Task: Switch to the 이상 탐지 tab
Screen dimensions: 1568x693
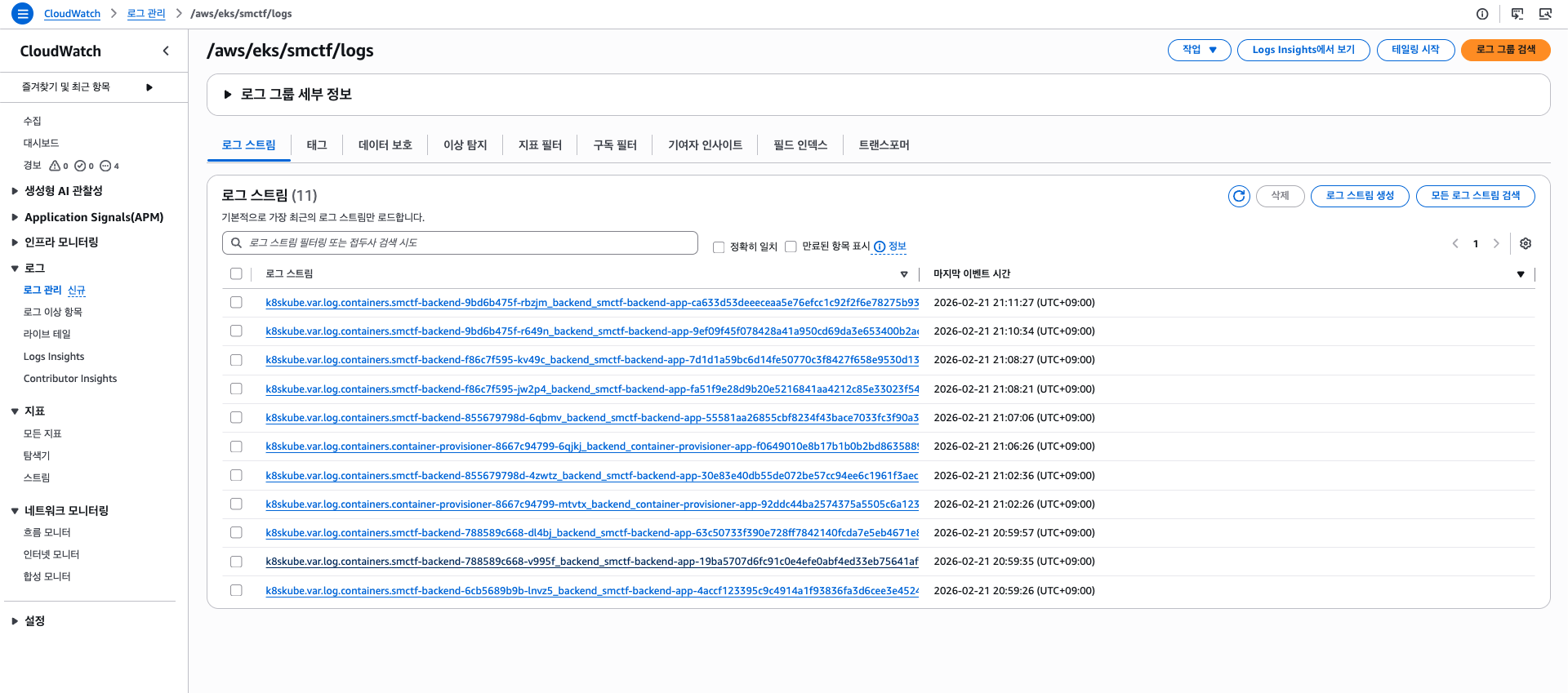Action: coord(465,145)
